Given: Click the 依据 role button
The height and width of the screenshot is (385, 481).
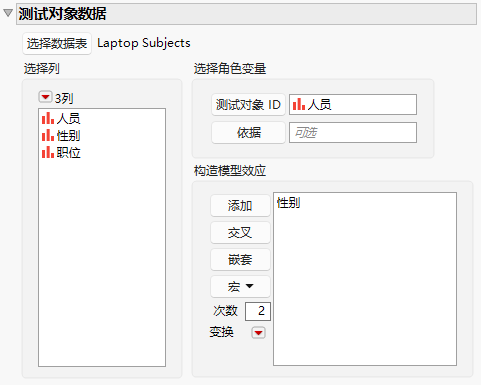Looking at the screenshot, I should (248, 133).
